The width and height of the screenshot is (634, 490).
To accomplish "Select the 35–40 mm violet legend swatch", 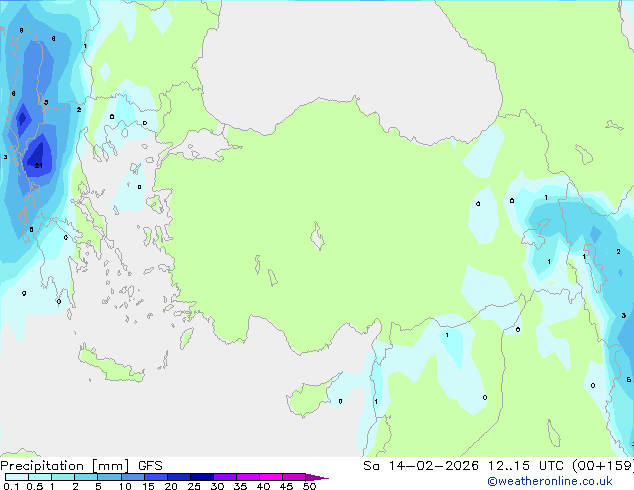I will pos(247,477).
